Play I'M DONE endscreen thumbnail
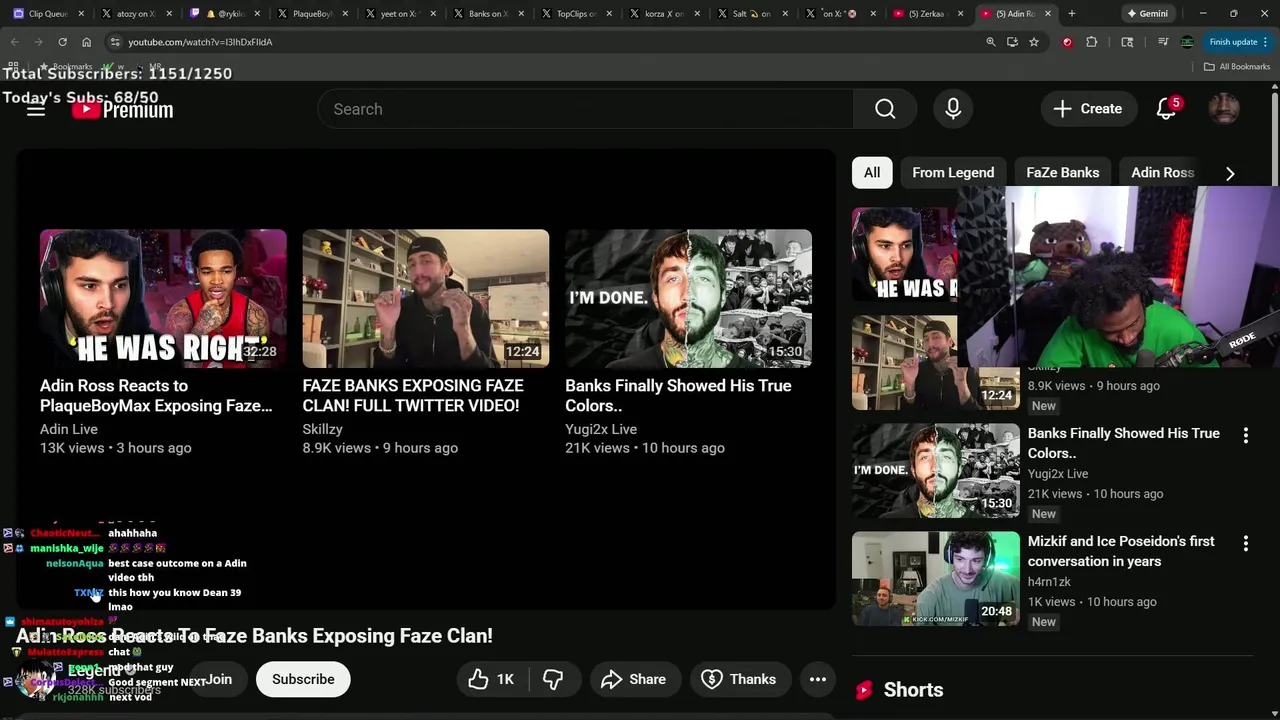Screen dimensions: 1280x720 click(688, 299)
